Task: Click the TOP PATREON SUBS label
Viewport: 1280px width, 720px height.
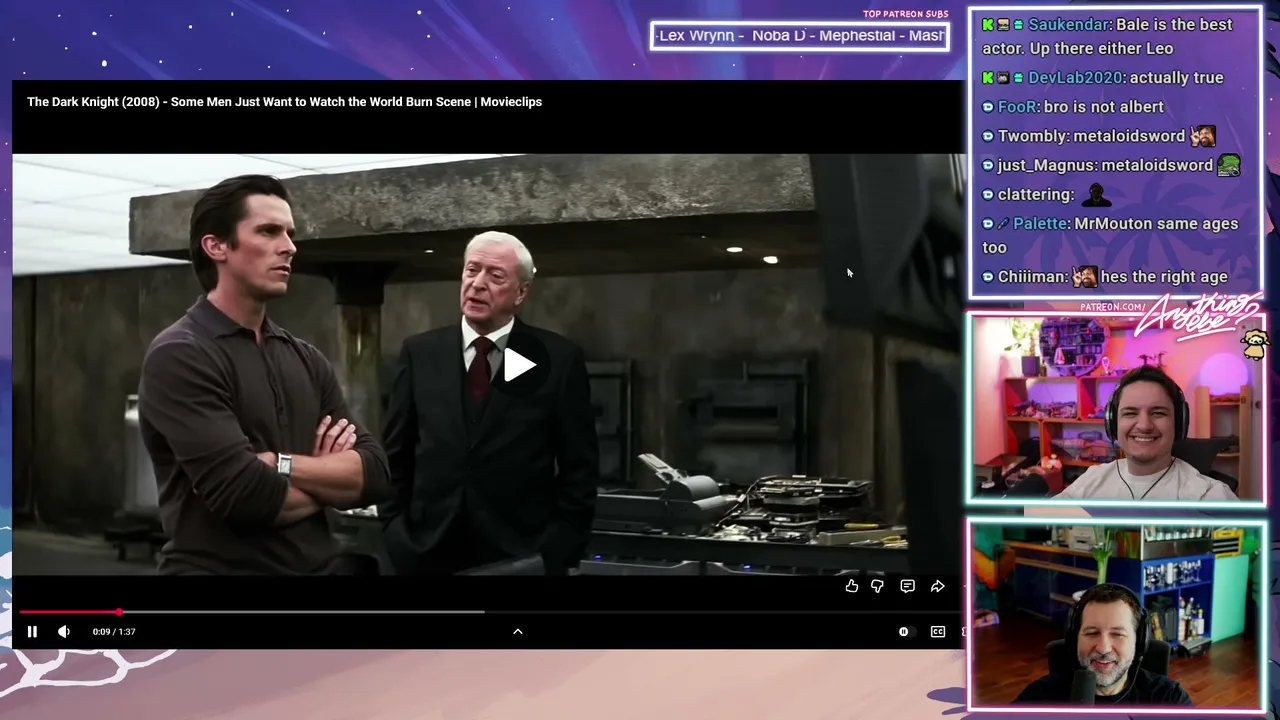Action: pyautogui.click(x=905, y=14)
